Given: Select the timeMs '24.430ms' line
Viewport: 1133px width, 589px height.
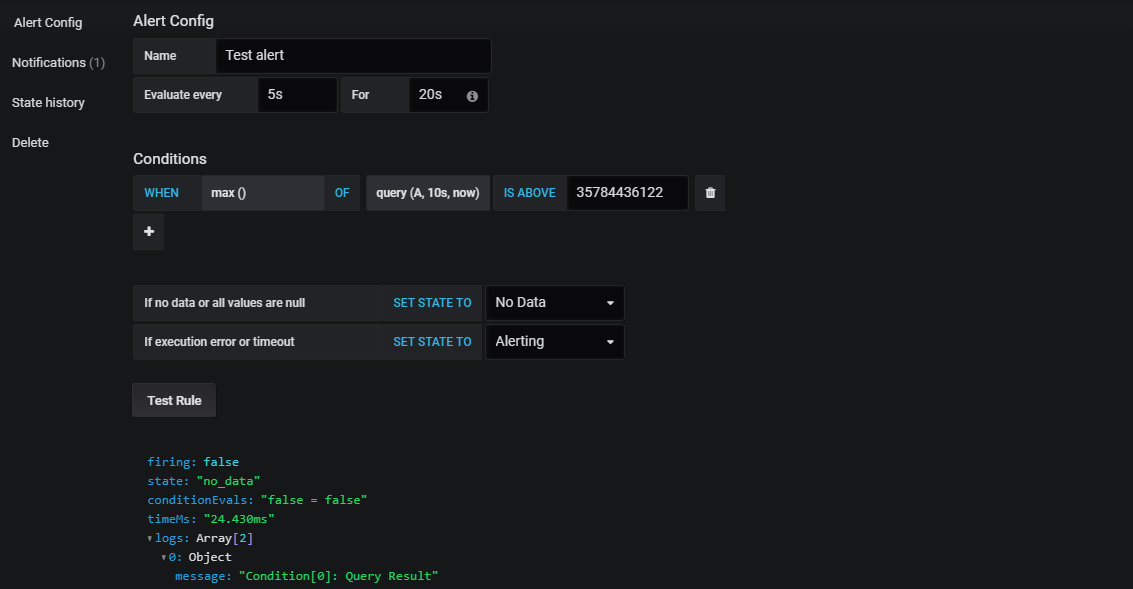Looking at the screenshot, I should [x=211, y=519].
